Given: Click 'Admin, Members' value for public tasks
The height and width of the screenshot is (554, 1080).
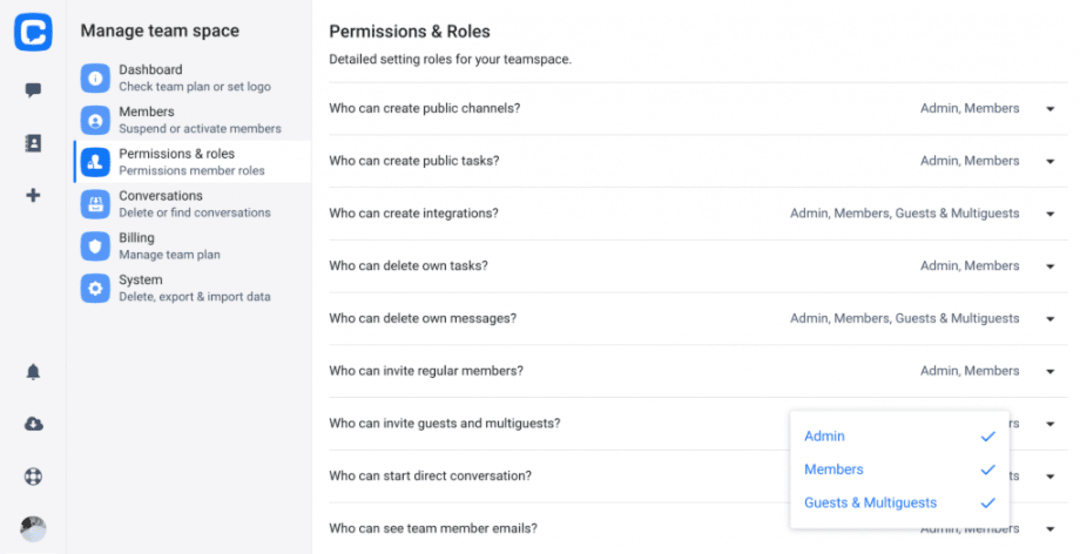Looking at the screenshot, I should [x=969, y=161].
